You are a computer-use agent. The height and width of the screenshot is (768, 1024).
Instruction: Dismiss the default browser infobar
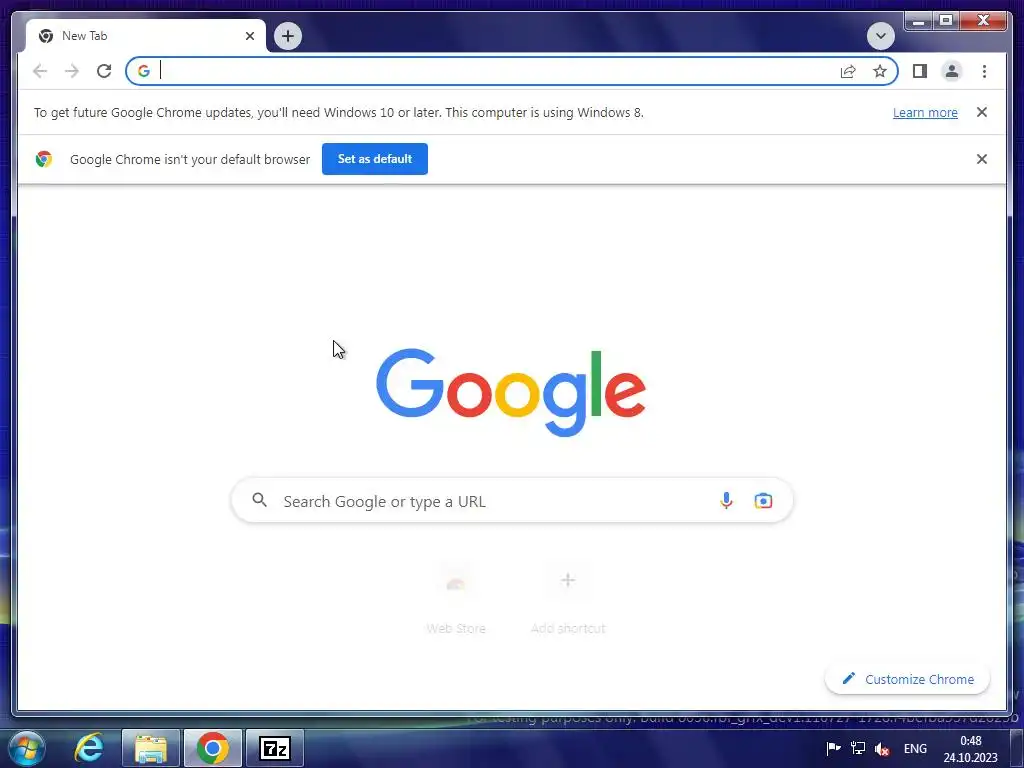(x=981, y=159)
